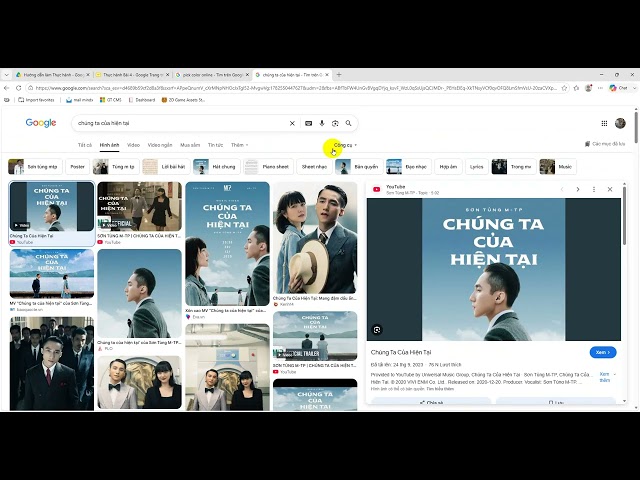Open the 'Dashboard' bookmark
This screenshot has width=640, height=480.
[x=142, y=100]
